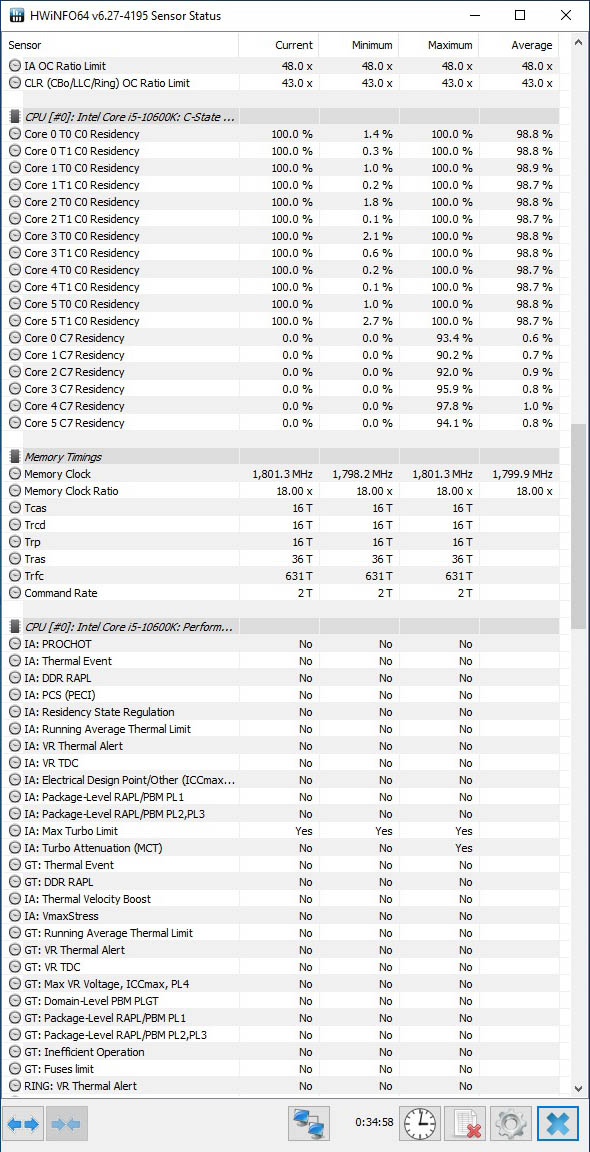Click the collapse columns arrows icon

pos(68,1124)
